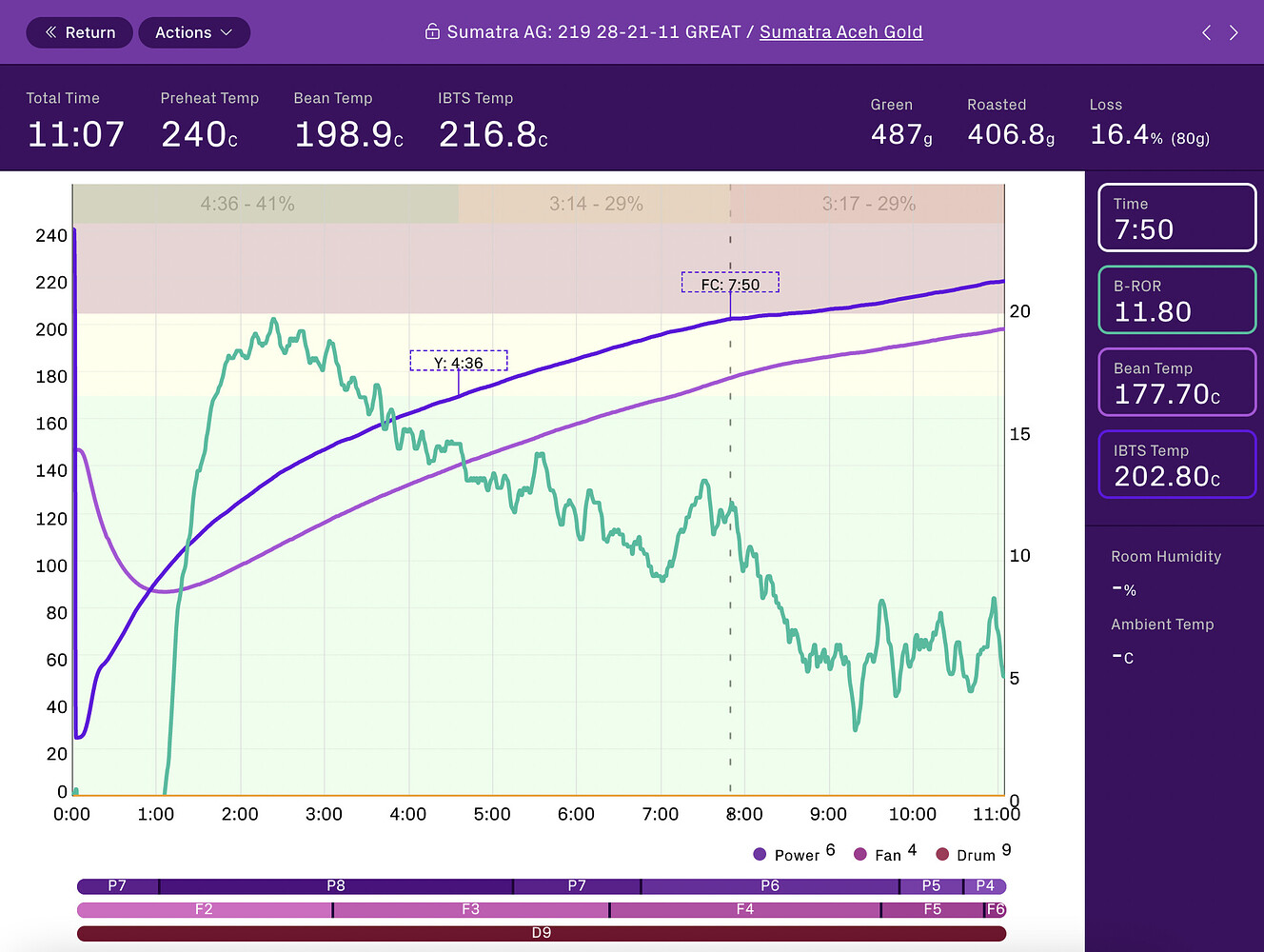Select the IBTS Temp 202.80 readout box
Image resolution: width=1264 pixels, height=952 pixels.
click(x=1176, y=465)
